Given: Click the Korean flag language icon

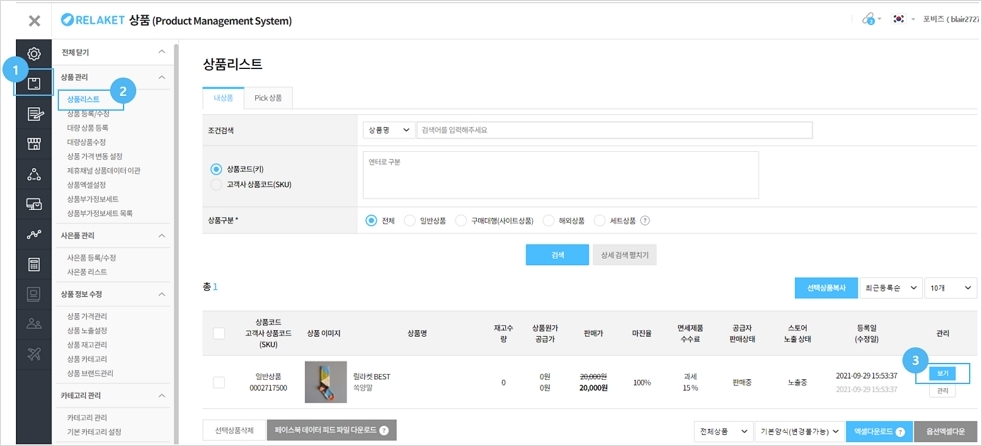Looking at the screenshot, I should pos(898,20).
